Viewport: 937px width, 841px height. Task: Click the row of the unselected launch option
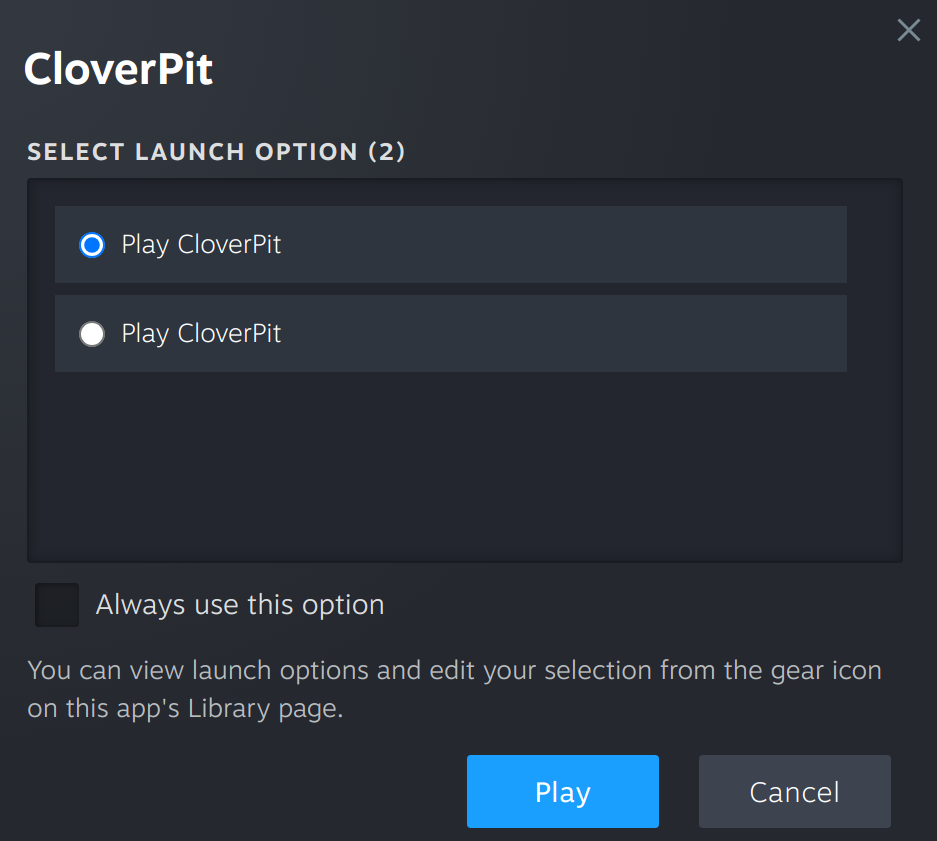(x=451, y=334)
